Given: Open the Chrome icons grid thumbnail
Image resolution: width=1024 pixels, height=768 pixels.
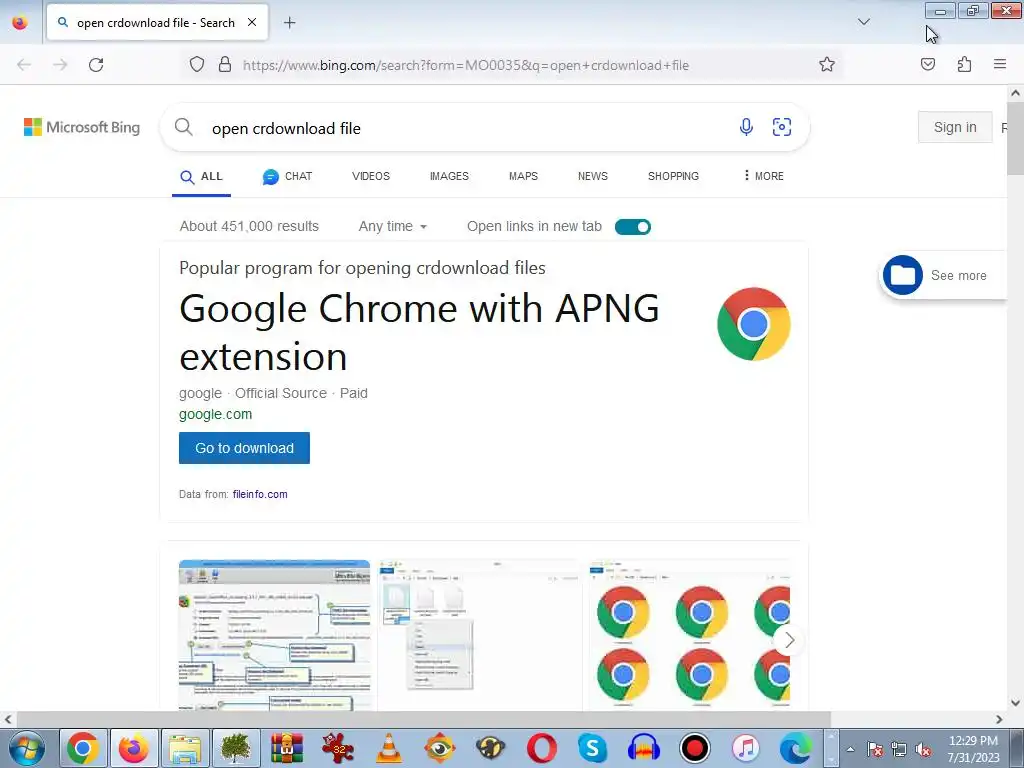Looking at the screenshot, I should (x=690, y=635).
